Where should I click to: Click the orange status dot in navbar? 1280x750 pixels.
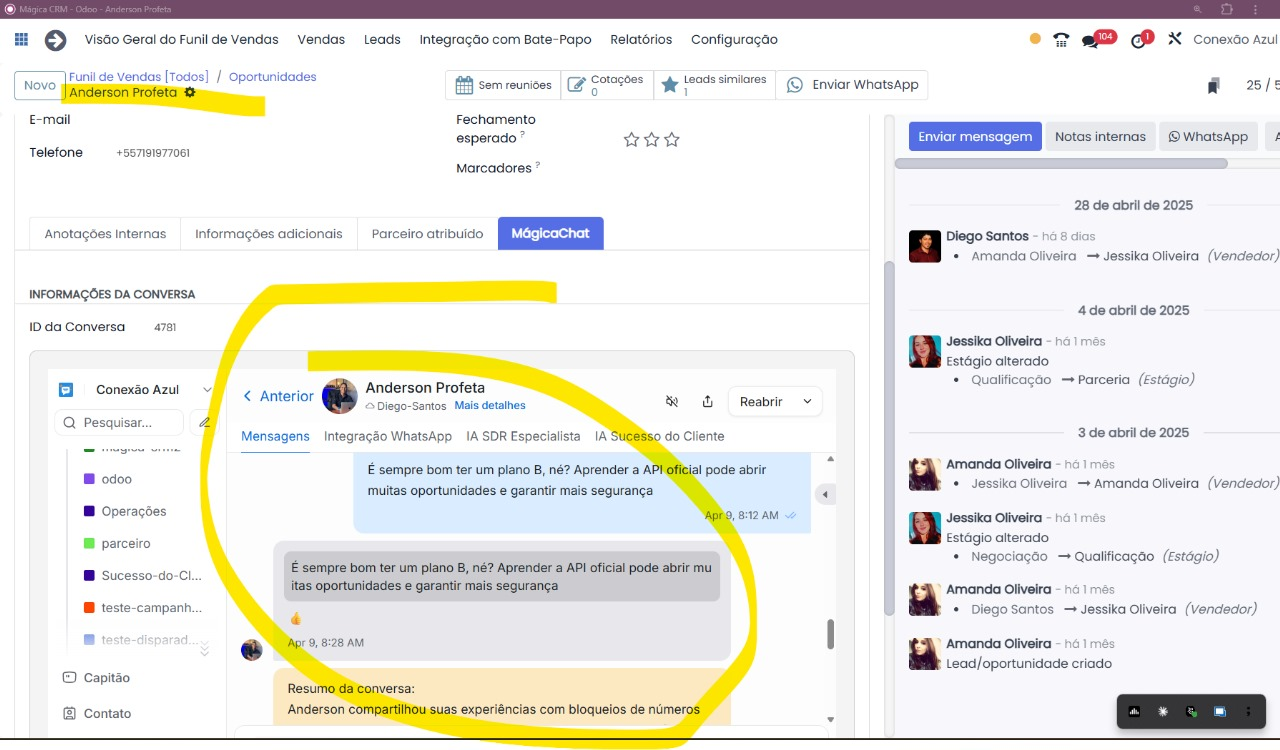[x=1035, y=40]
